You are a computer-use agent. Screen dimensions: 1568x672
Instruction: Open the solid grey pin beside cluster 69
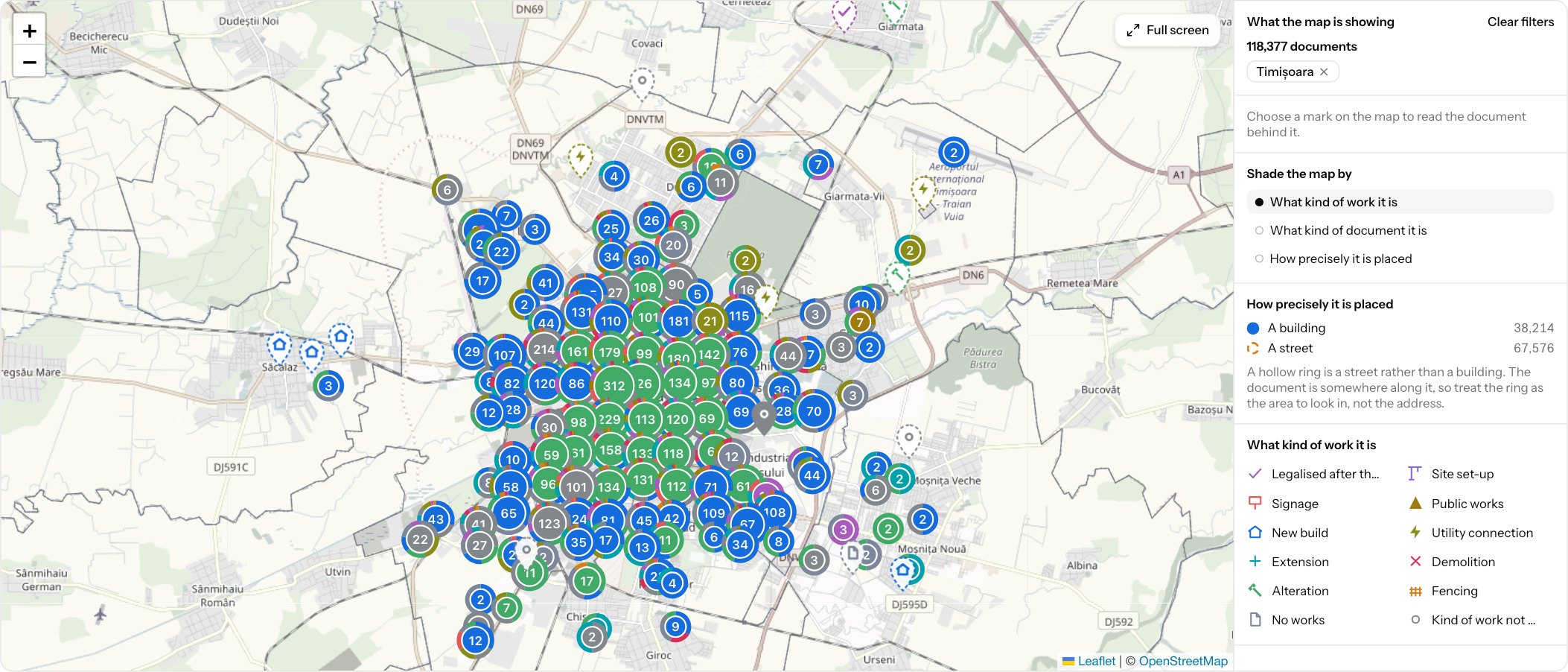(763, 417)
